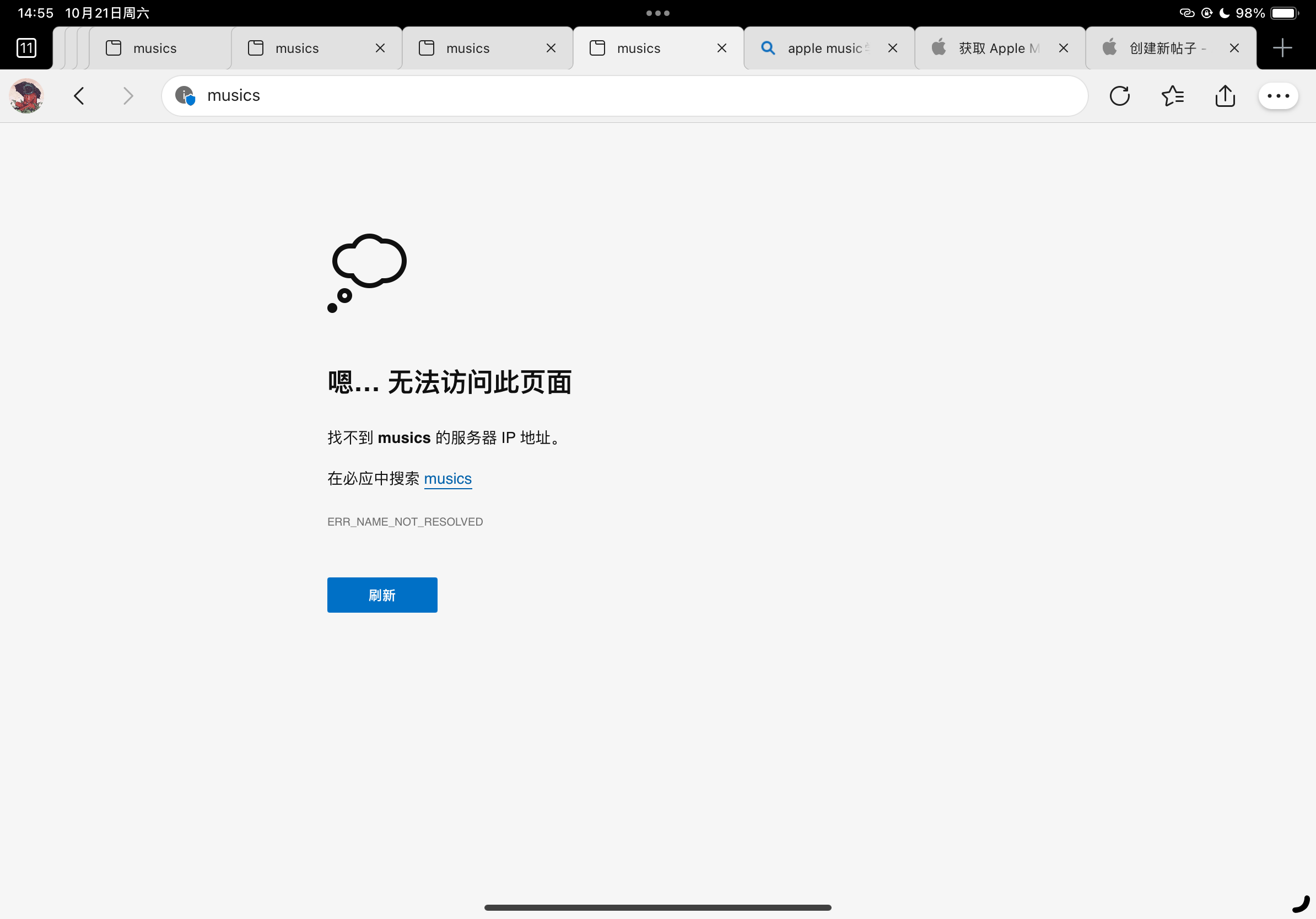Click the blue 刷新 button
1316x919 pixels.
(x=382, y=594)
